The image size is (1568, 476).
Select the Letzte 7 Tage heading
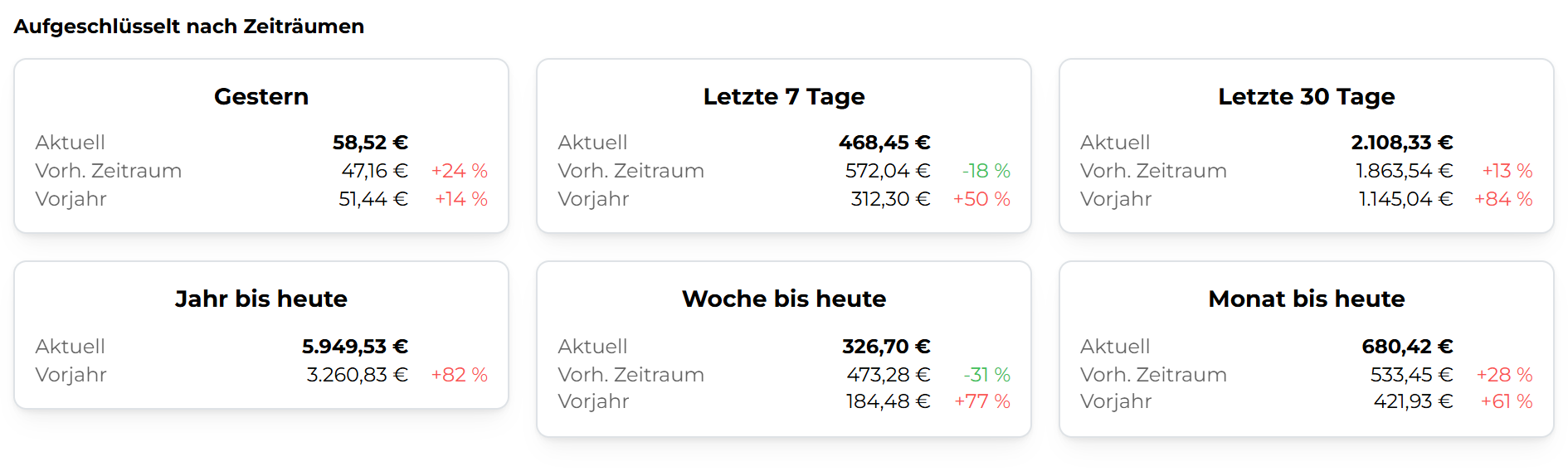(x=783, y=97)
